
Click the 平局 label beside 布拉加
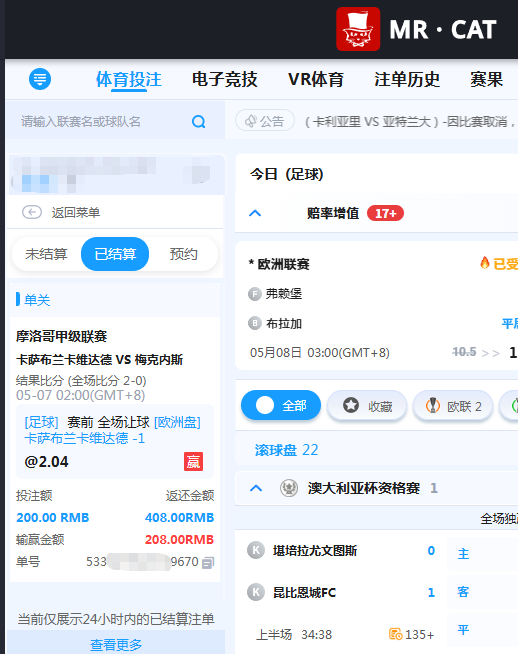pyautogui.click(x=509, y=323)
